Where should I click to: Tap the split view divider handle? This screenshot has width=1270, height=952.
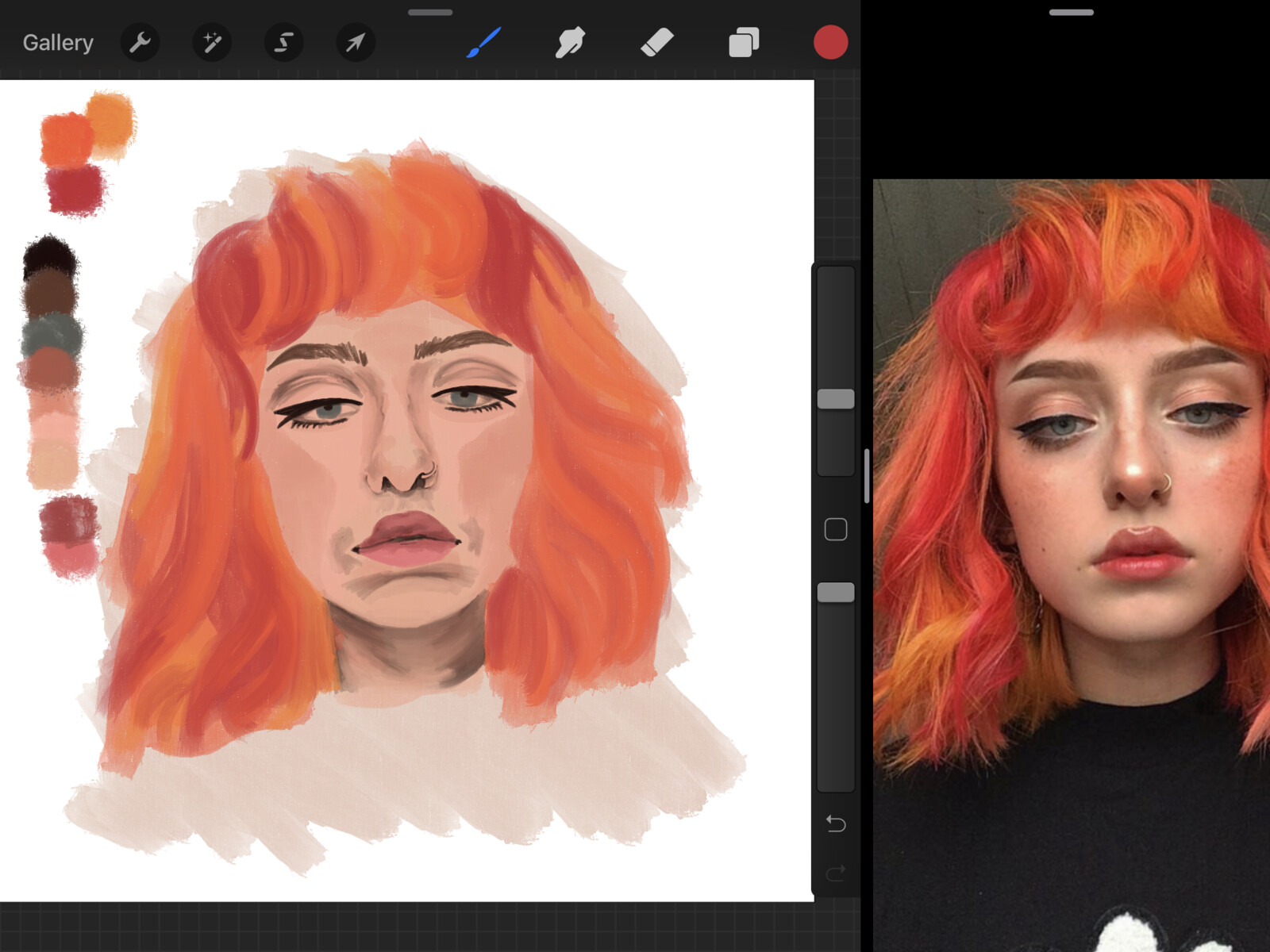(x=867, y=476)
